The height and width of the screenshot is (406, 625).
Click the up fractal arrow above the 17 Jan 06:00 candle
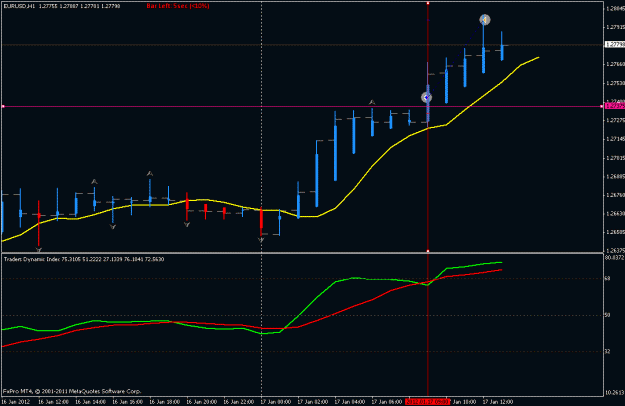click(x=372, y=102)
